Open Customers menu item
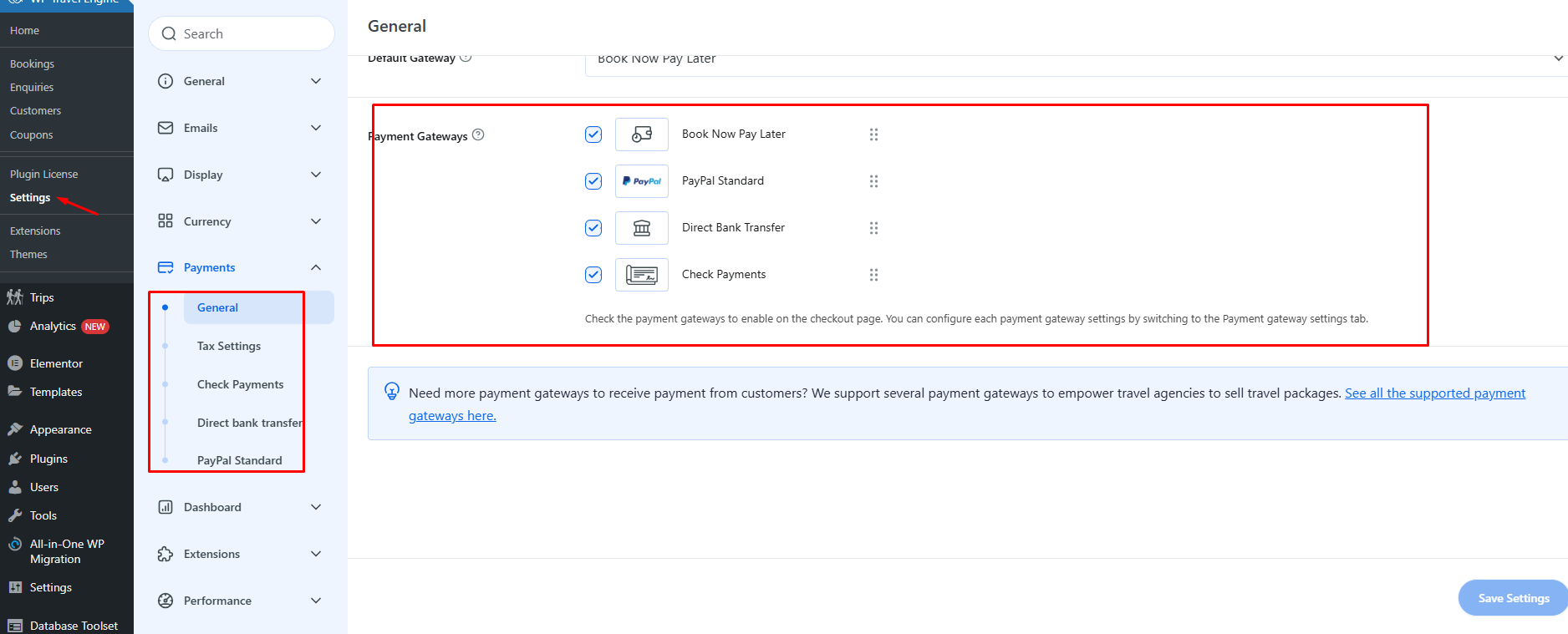Screen dimensions: 1568x634 (36, 110)
